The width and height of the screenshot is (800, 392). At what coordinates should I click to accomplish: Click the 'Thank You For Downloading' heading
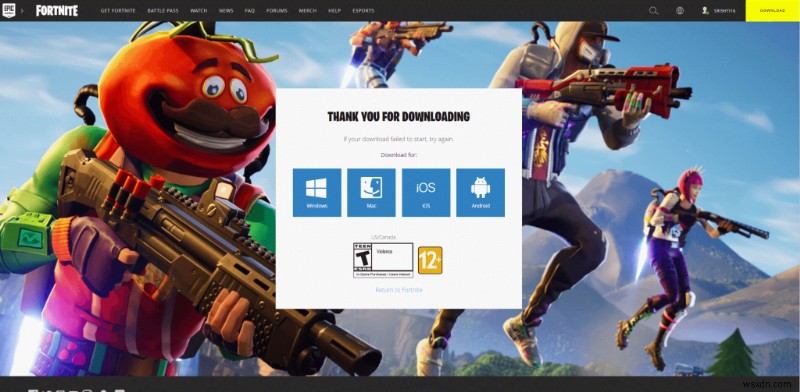pyautogui.click(x=398, y=117)
